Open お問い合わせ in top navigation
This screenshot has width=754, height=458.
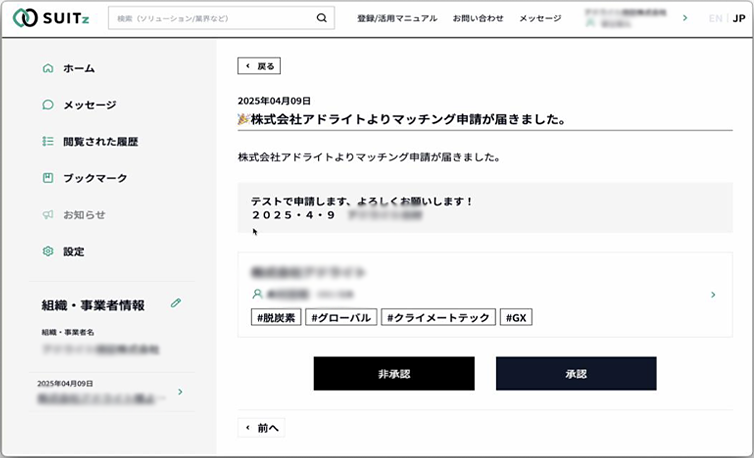pyautogui.click(x=478, y=18)
